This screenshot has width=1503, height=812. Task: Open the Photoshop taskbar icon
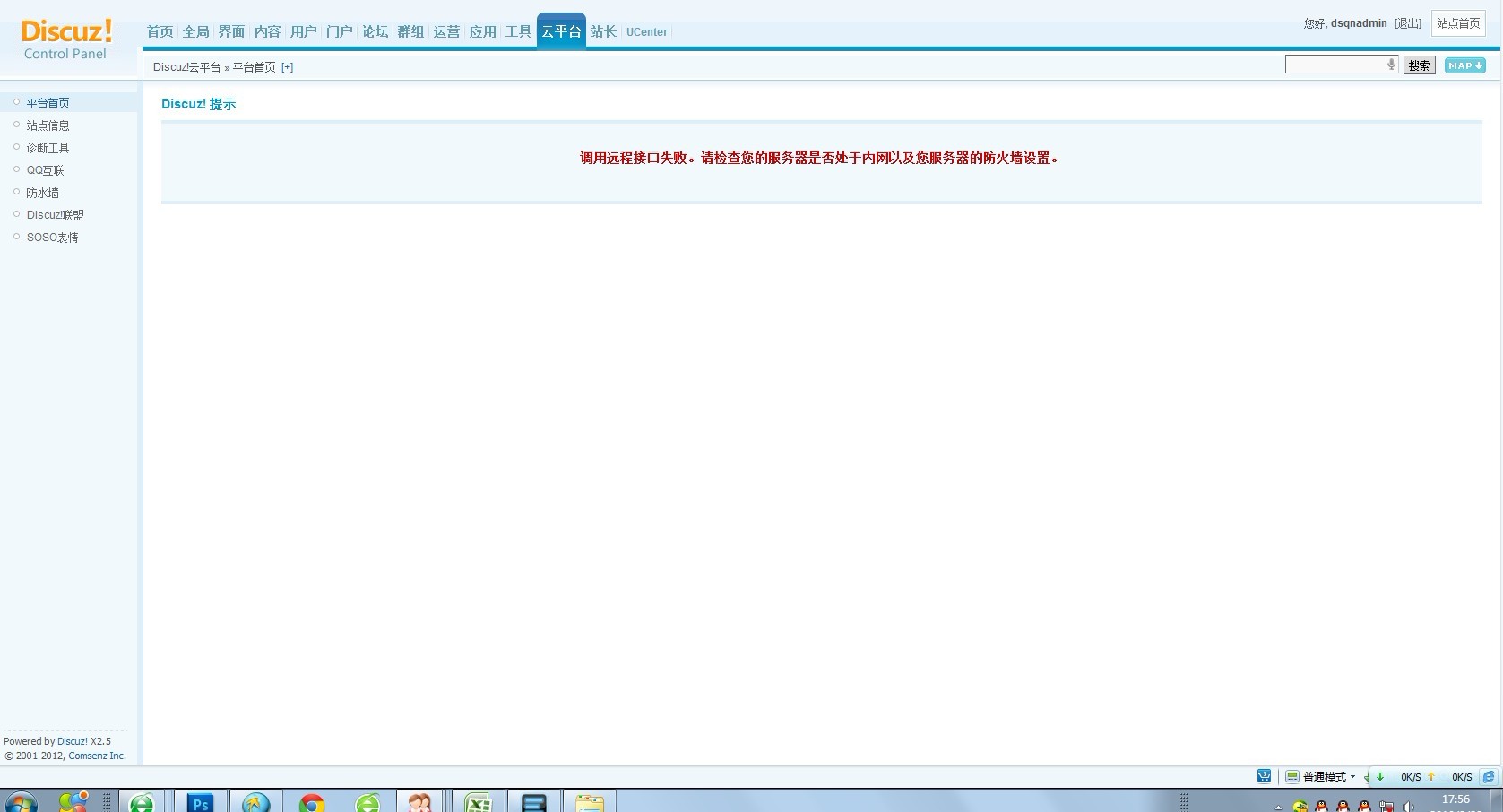pos(201,801)
